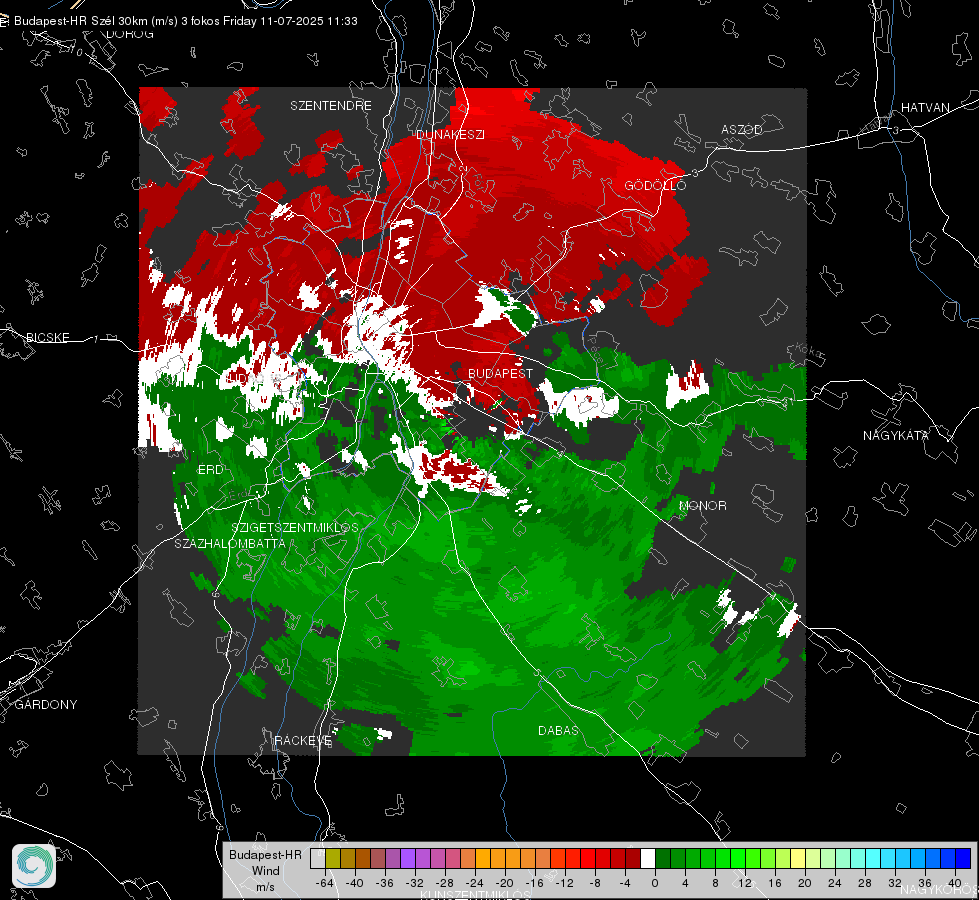Viewport: 979px width, 900px height.
Task: Click the BICSKE label on the map
Action: [x=47, y=338]
